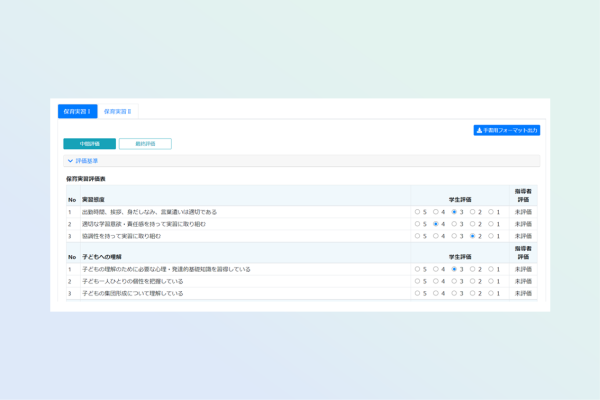
Task: Select rating 3 for 子ども一人ひとりの個性 row
Action: pyautogui.click(x=455, y=281)
